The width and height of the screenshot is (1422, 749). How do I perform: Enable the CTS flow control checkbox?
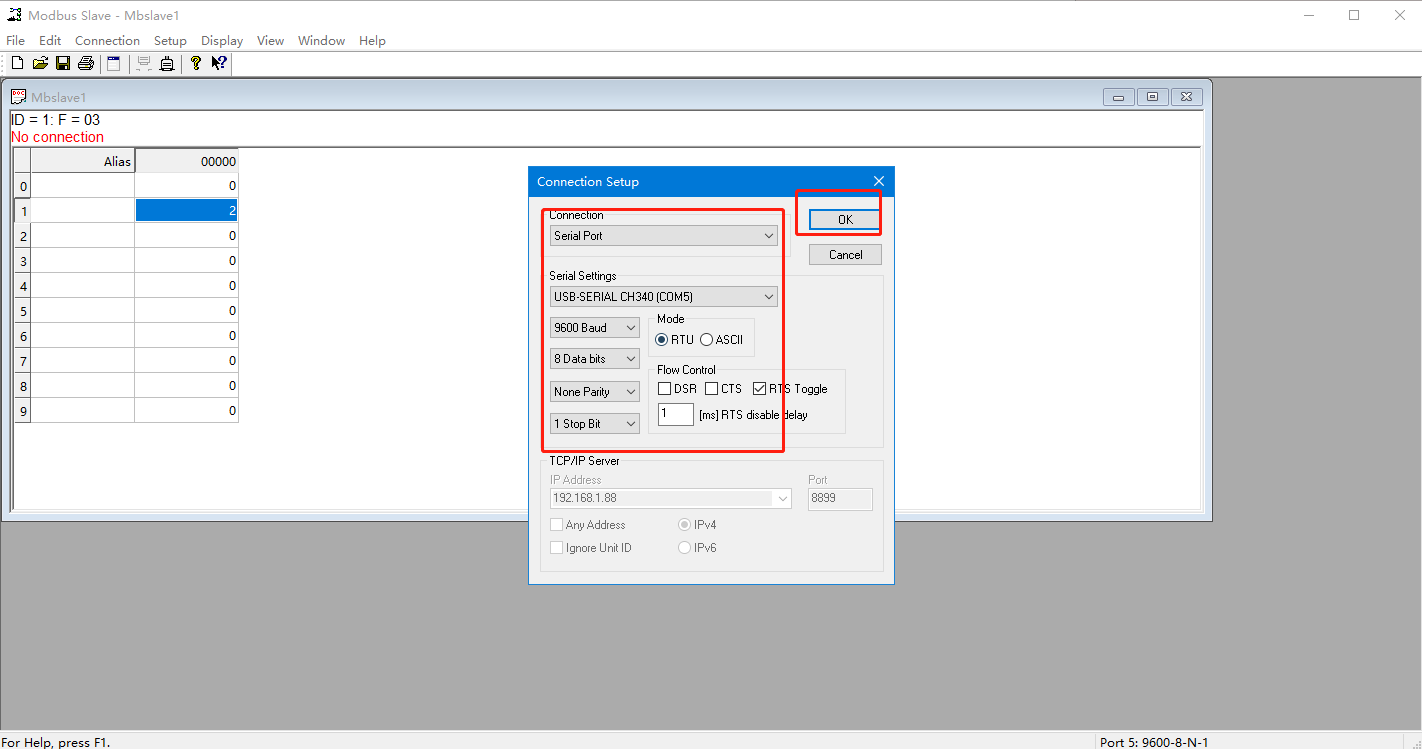pos(712,389)
